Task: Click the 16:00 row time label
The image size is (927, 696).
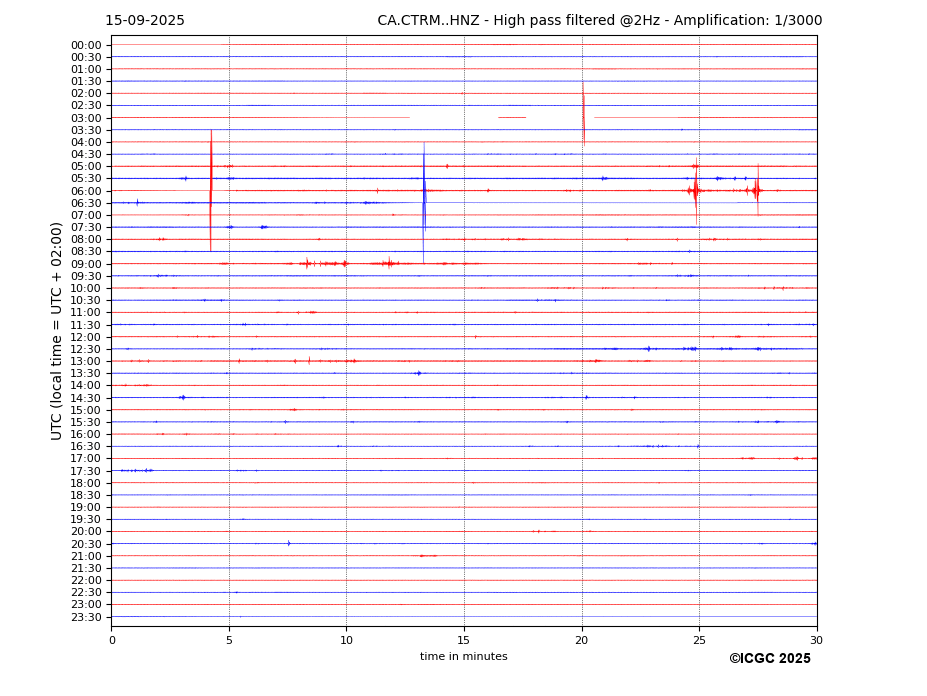Action: pyautogui.click(x=86, y=435)
